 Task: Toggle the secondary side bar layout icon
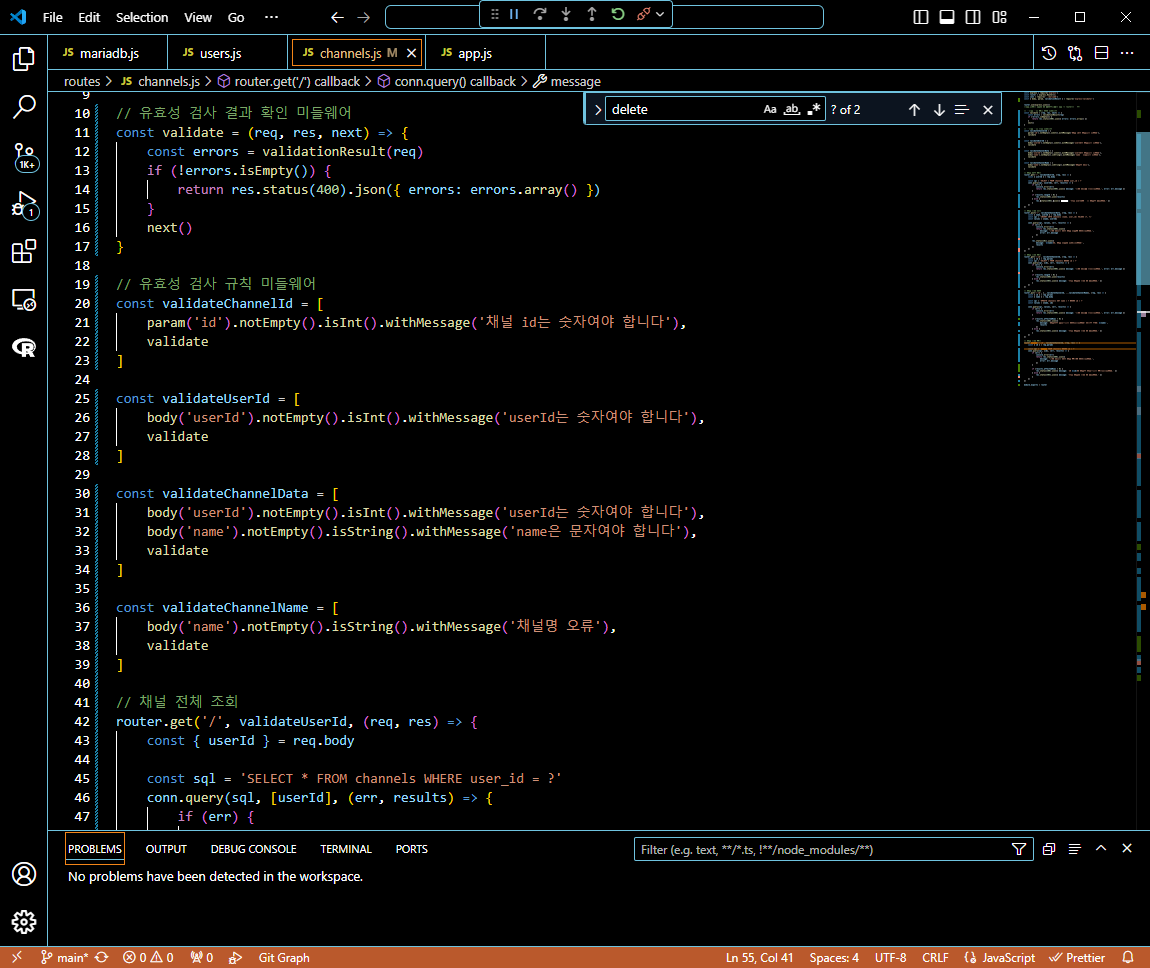973,17
